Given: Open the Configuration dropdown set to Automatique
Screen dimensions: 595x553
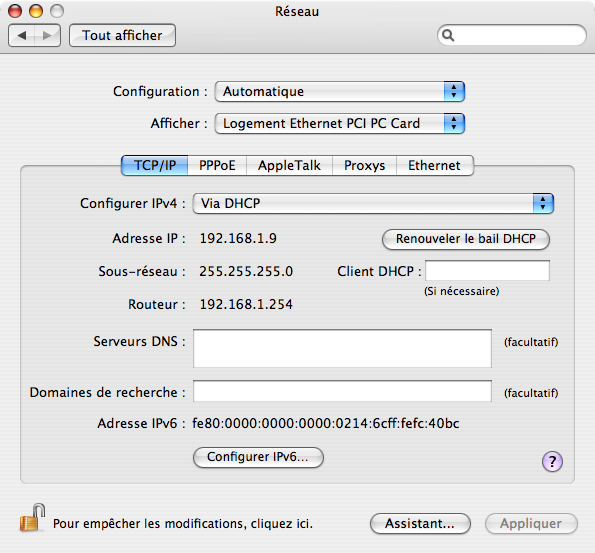Looking at the screenshot, I should [340, 91].
